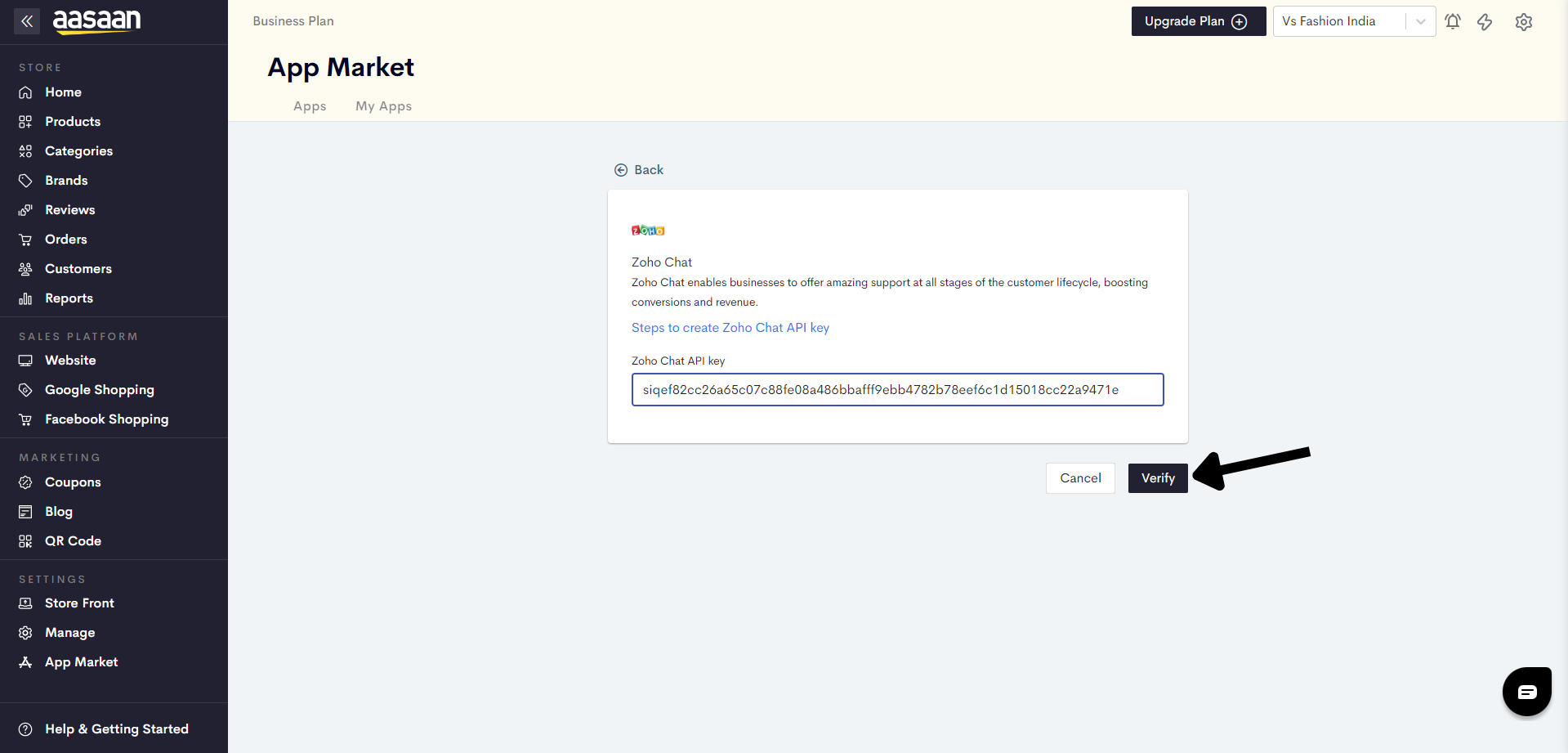Viewport: 1568px width, 753px height.
Task: Click the Brands tag icon
Action: [25, 181]
